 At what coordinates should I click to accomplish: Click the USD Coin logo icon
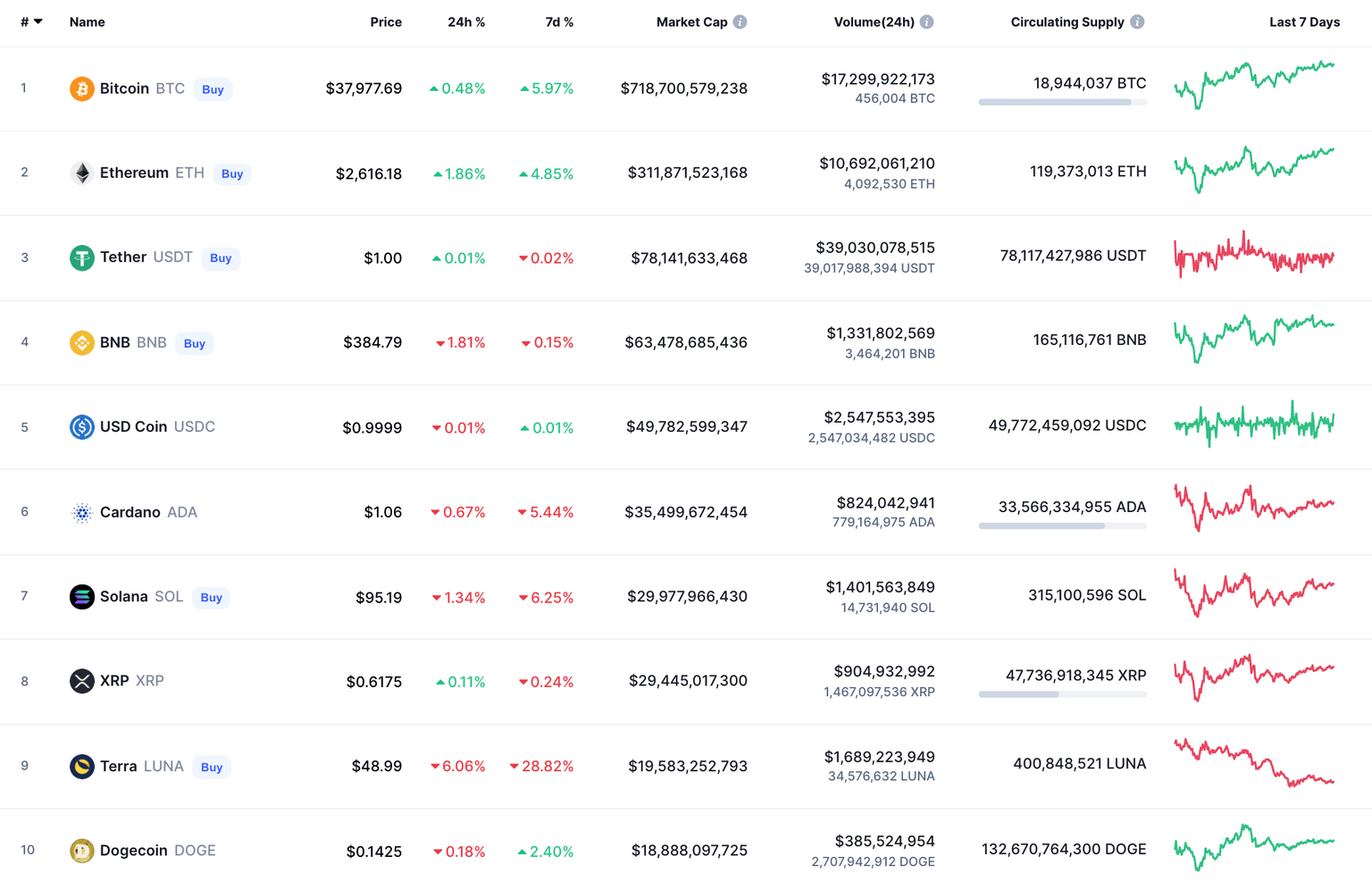click(x=81, y=427)
